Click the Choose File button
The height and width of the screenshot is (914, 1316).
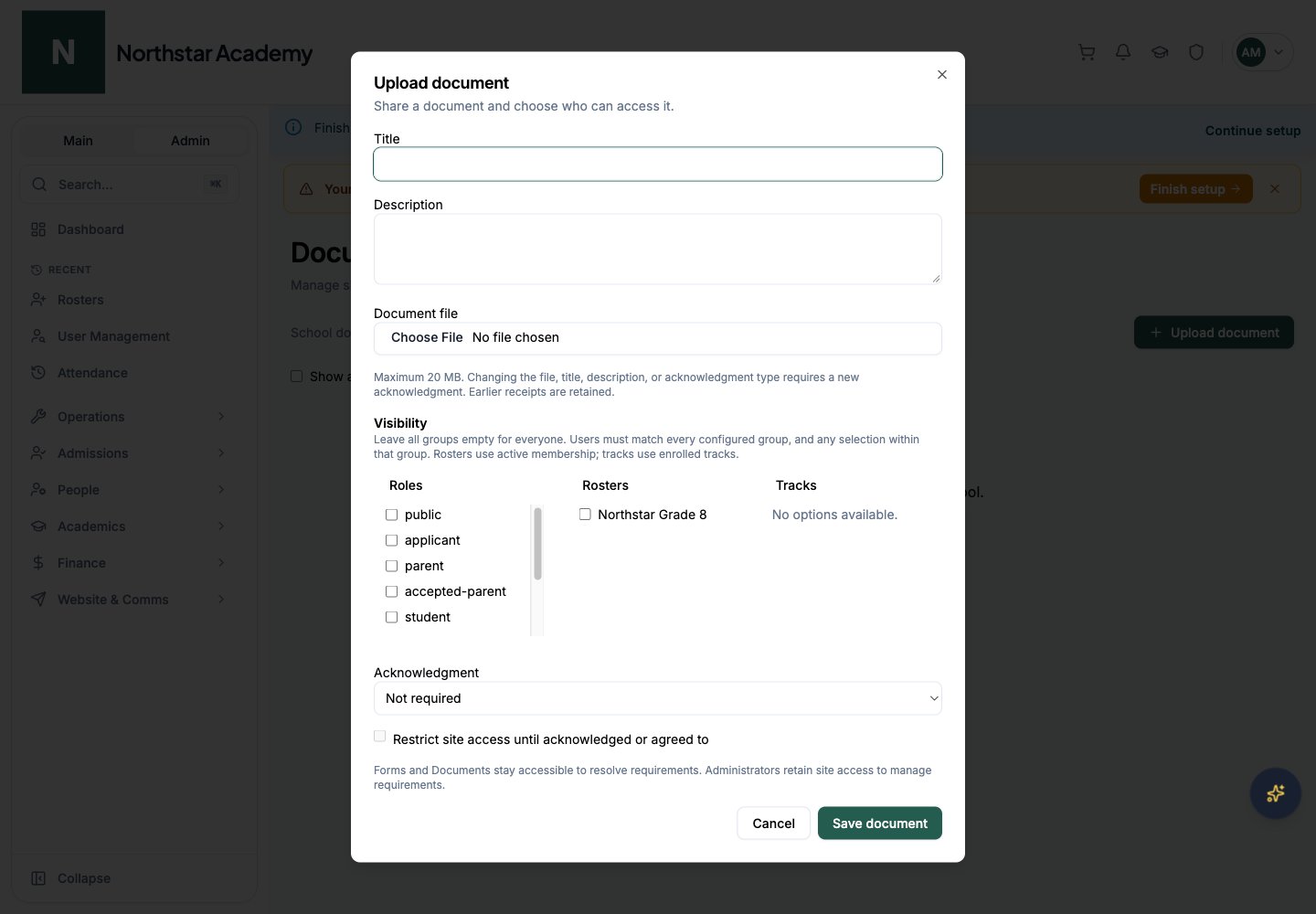[427, 337]
